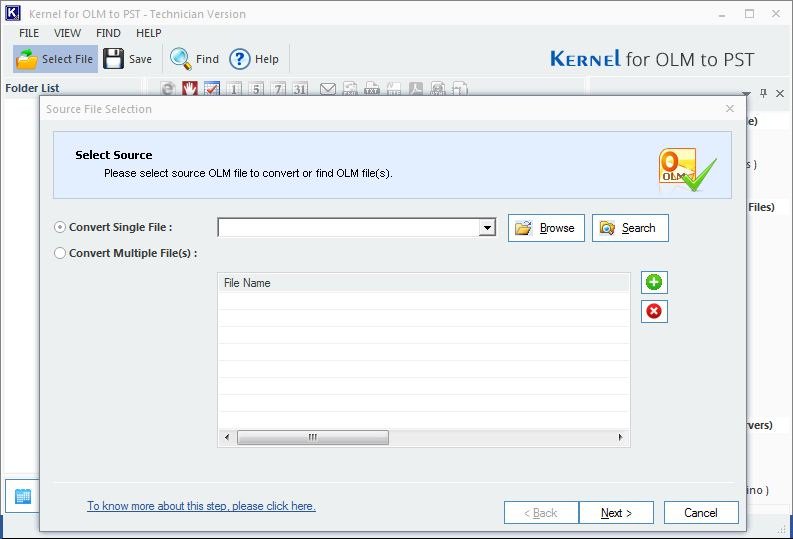Expand the single file path dropdown
This screenshot has width=793, height=539.
point(487,228)
